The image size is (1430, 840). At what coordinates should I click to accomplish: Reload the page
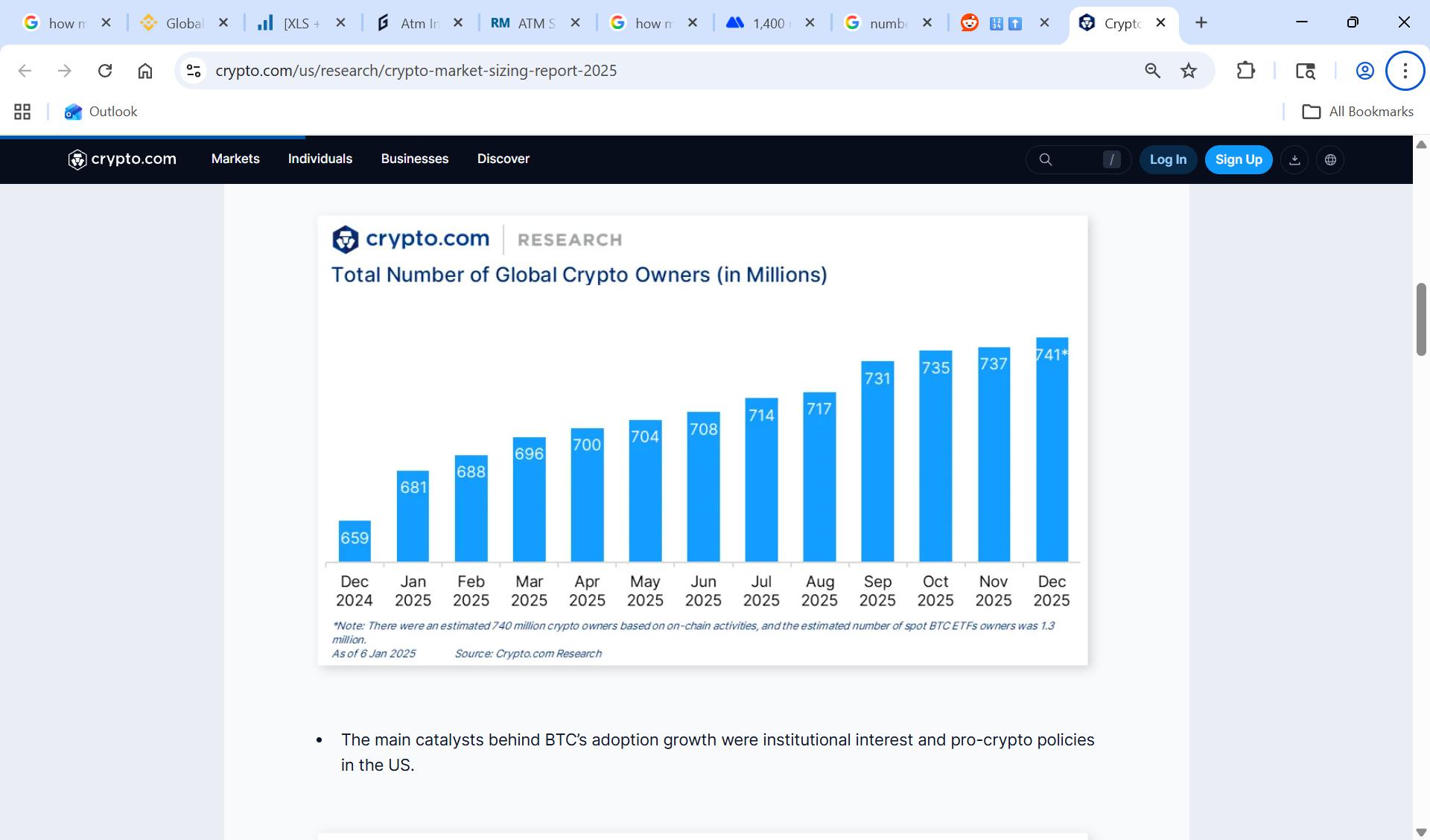(105, 71)
